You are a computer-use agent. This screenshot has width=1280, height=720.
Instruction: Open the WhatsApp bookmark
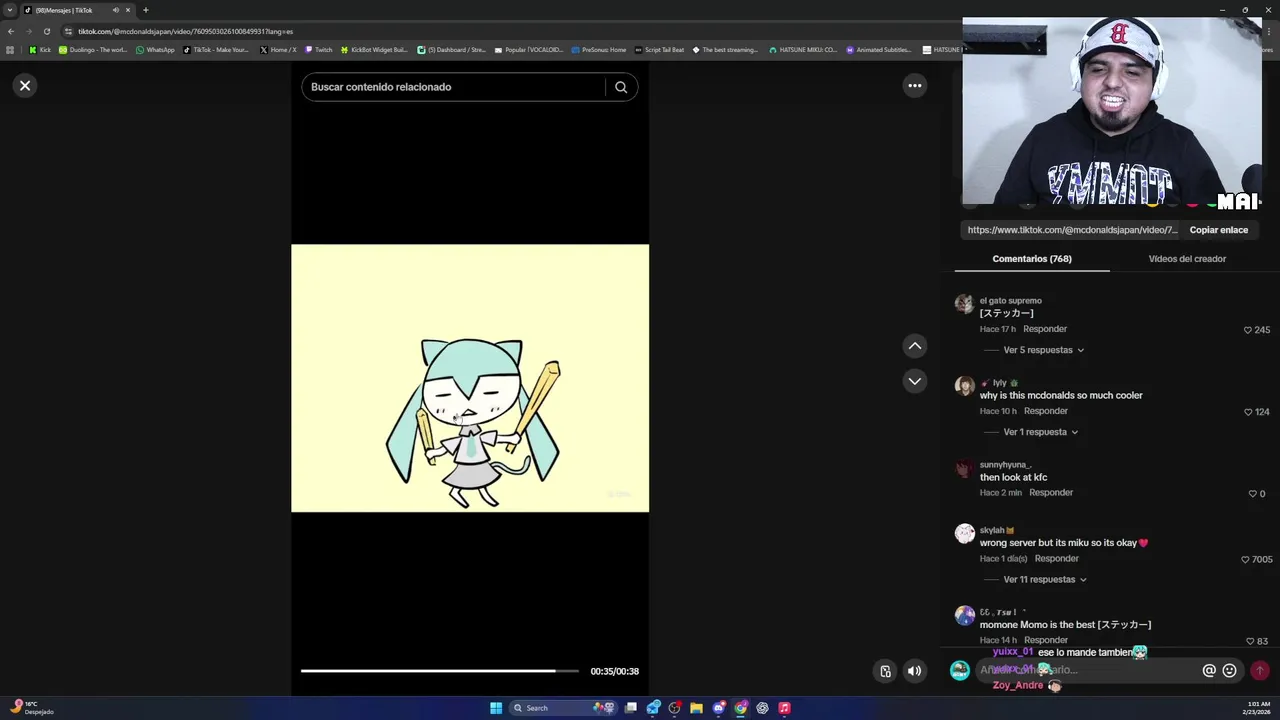click(155, 50)
